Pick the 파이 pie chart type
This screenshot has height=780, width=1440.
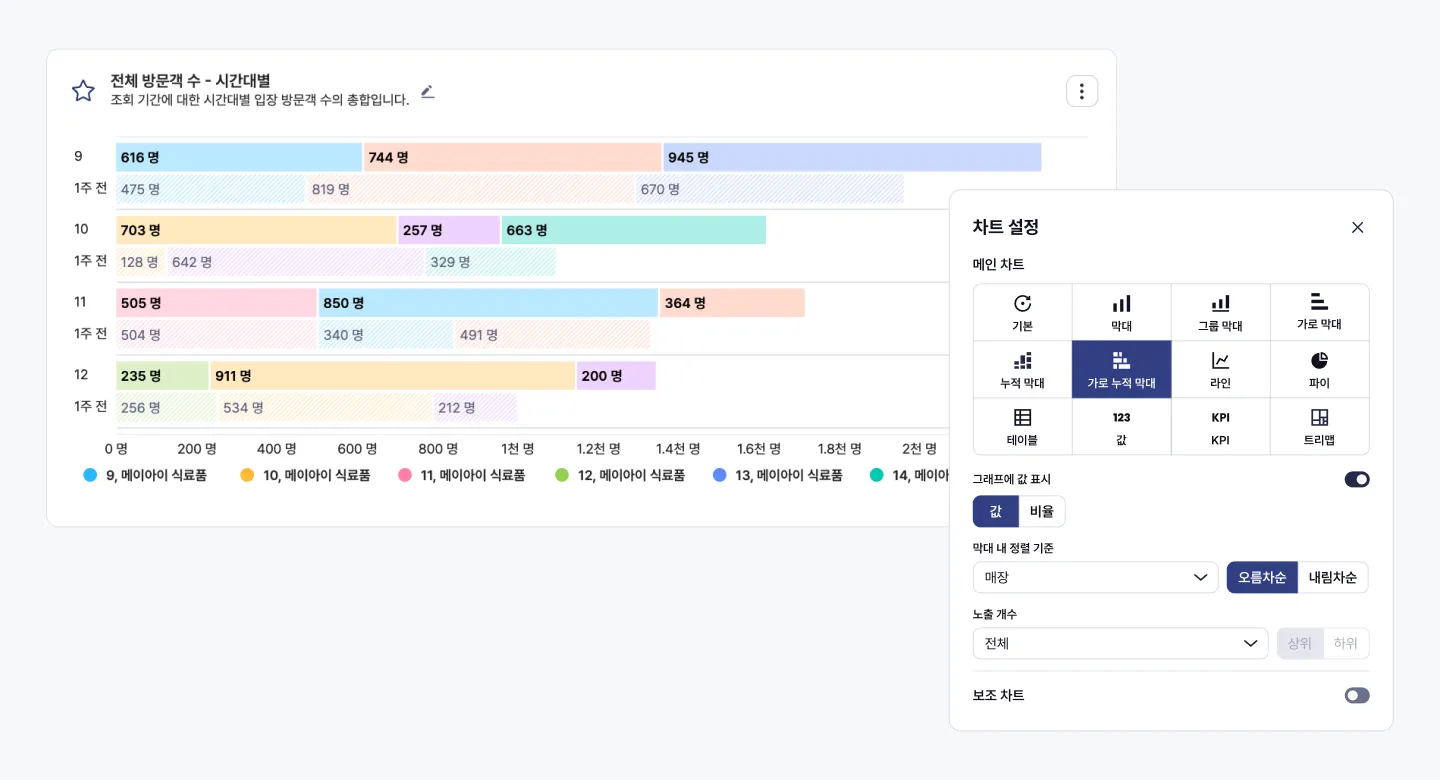(x=1319, y=369)
